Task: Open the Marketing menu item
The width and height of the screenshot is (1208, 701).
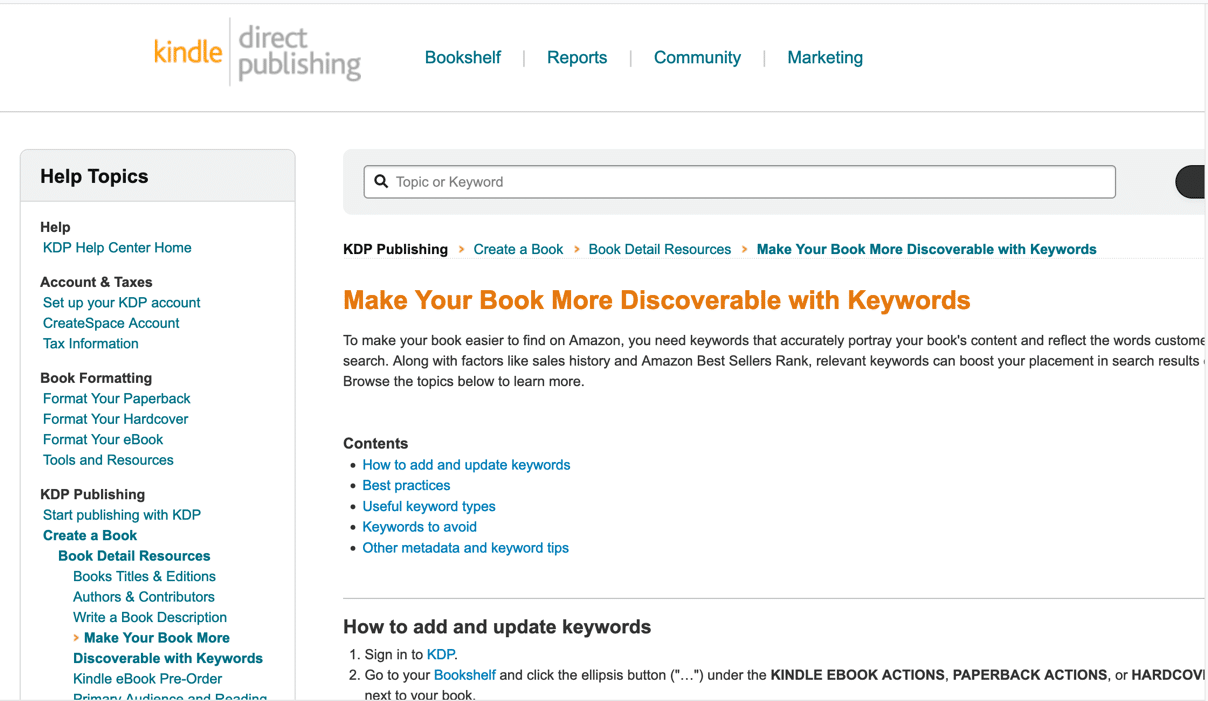Action: click(825, 58)
